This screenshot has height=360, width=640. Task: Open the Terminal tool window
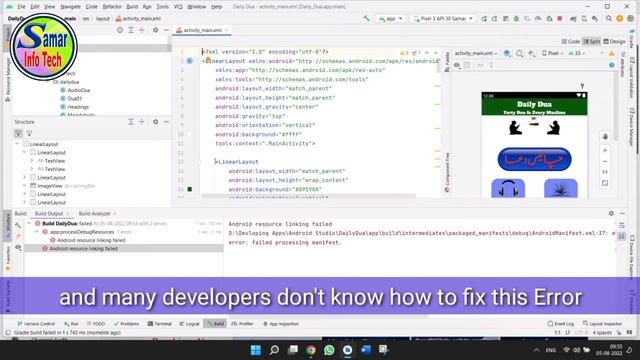pyautogui.click(x=160, y=324)
